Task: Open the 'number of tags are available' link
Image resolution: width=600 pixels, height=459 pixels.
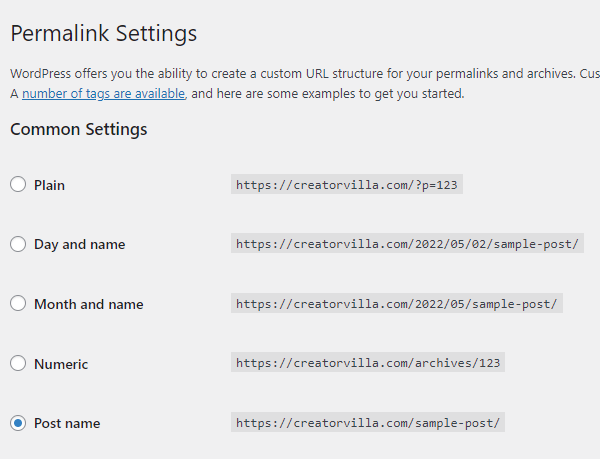Action: (x=103, y=94)
